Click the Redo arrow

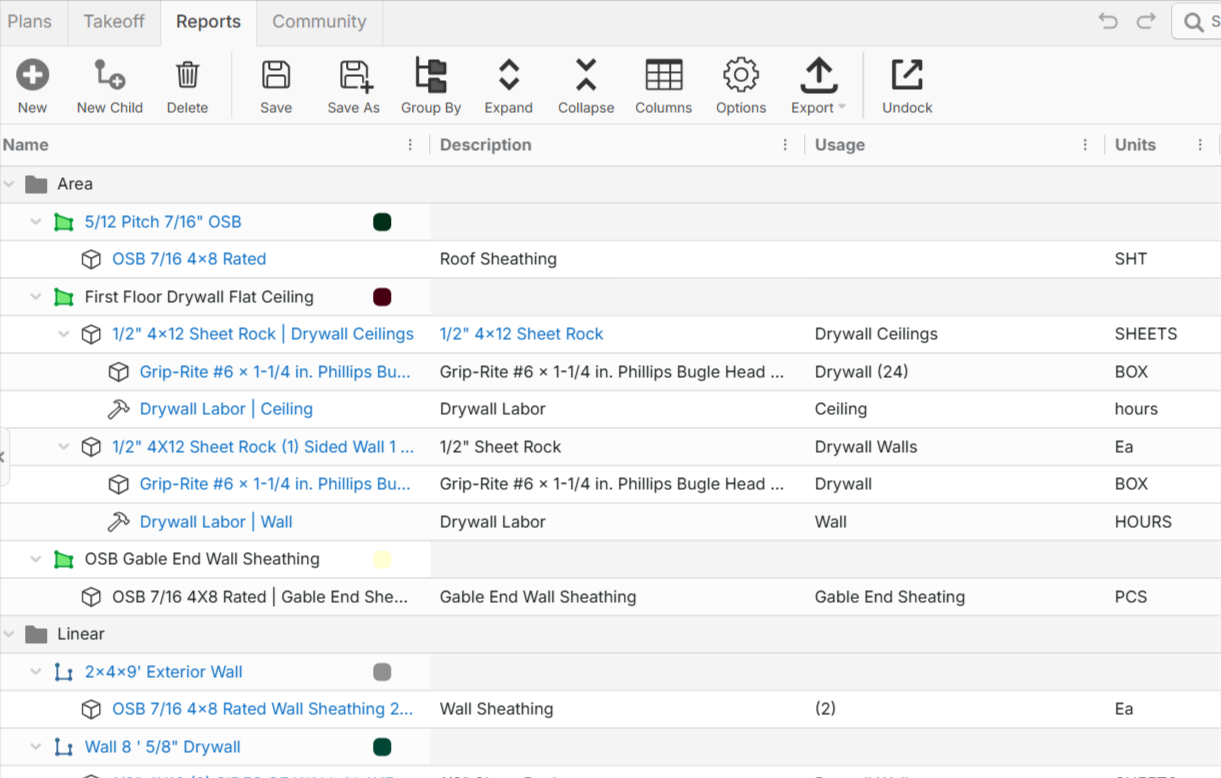(1146, 21)
